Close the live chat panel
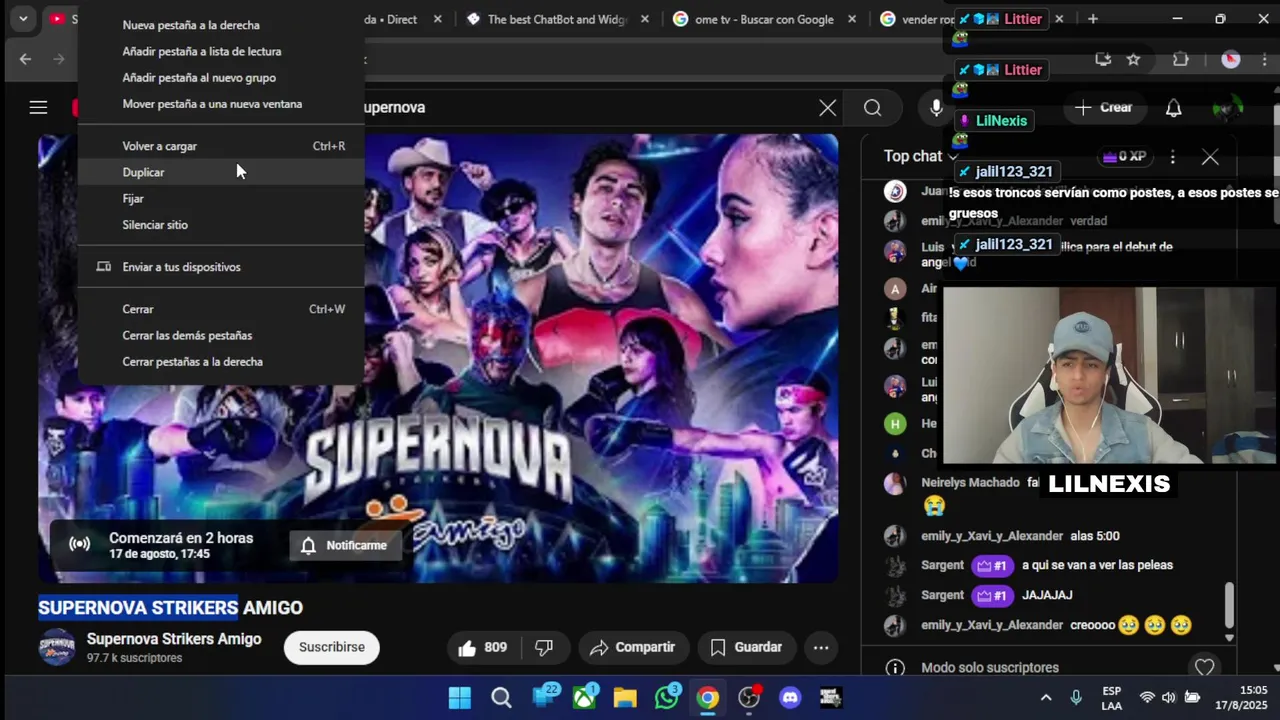The image size is (1280, 720). (1210, 157)
